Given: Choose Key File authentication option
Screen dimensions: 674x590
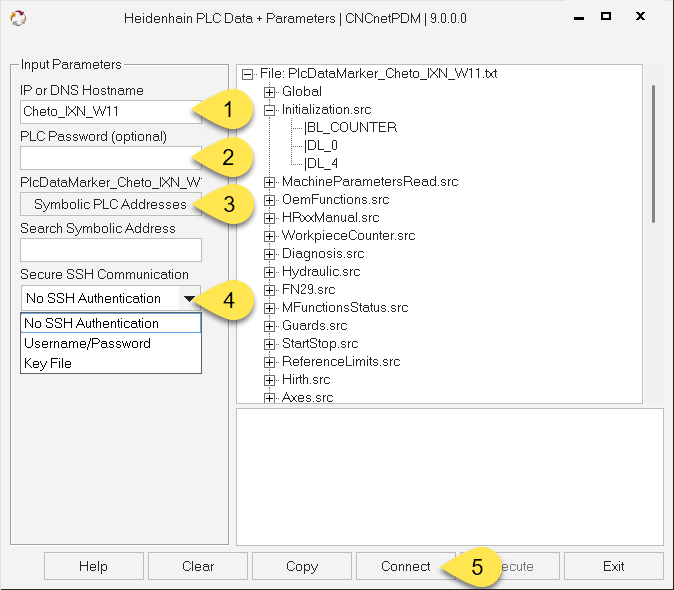Looking at the screenshot, I should point(110,363).
